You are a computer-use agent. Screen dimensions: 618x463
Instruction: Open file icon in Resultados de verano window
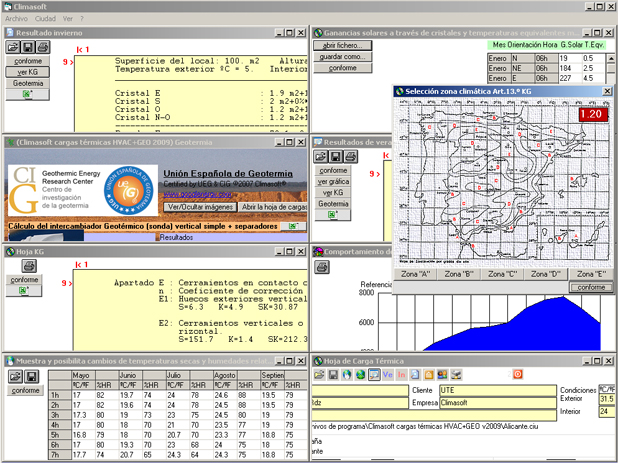[321, 157]
